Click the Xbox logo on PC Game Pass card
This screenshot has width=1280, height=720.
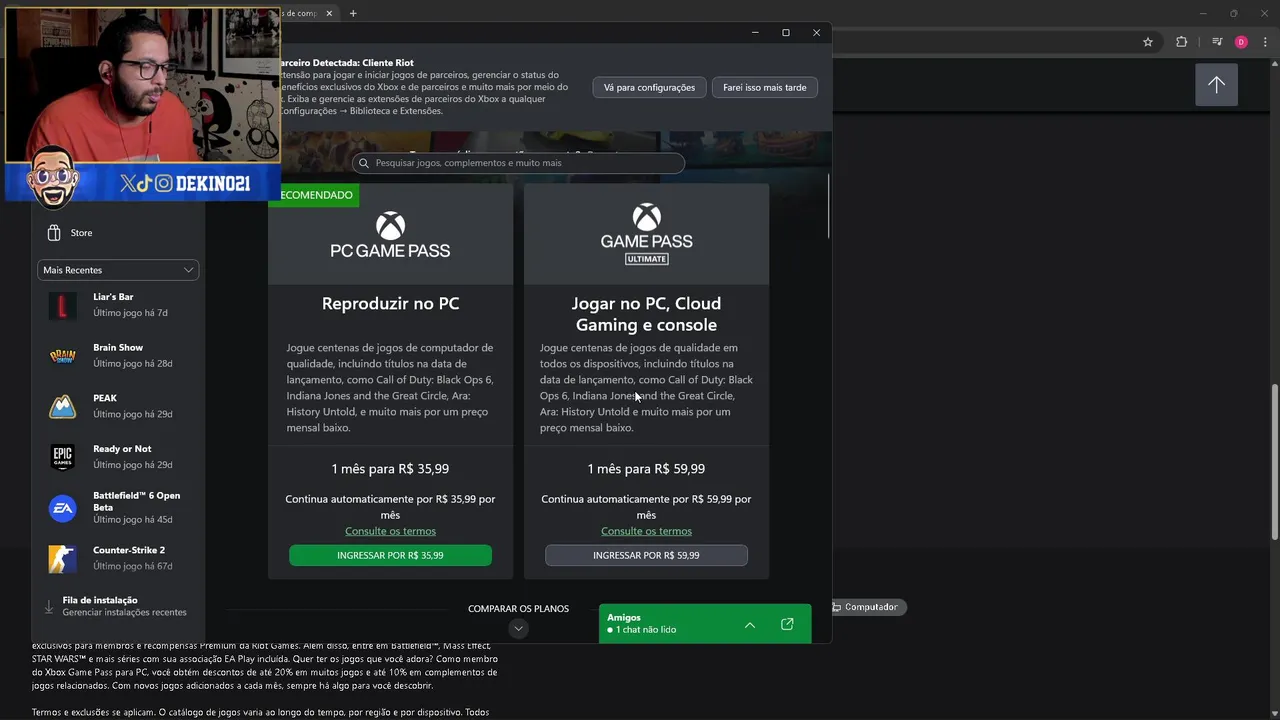click(390, 225)
